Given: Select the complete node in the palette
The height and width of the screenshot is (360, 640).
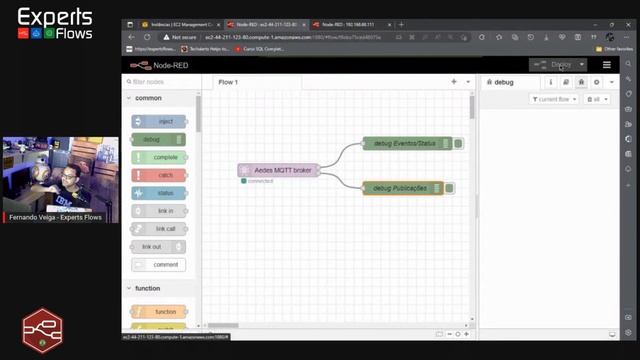Looking at the screenshot, I should [x=159, y=157].
